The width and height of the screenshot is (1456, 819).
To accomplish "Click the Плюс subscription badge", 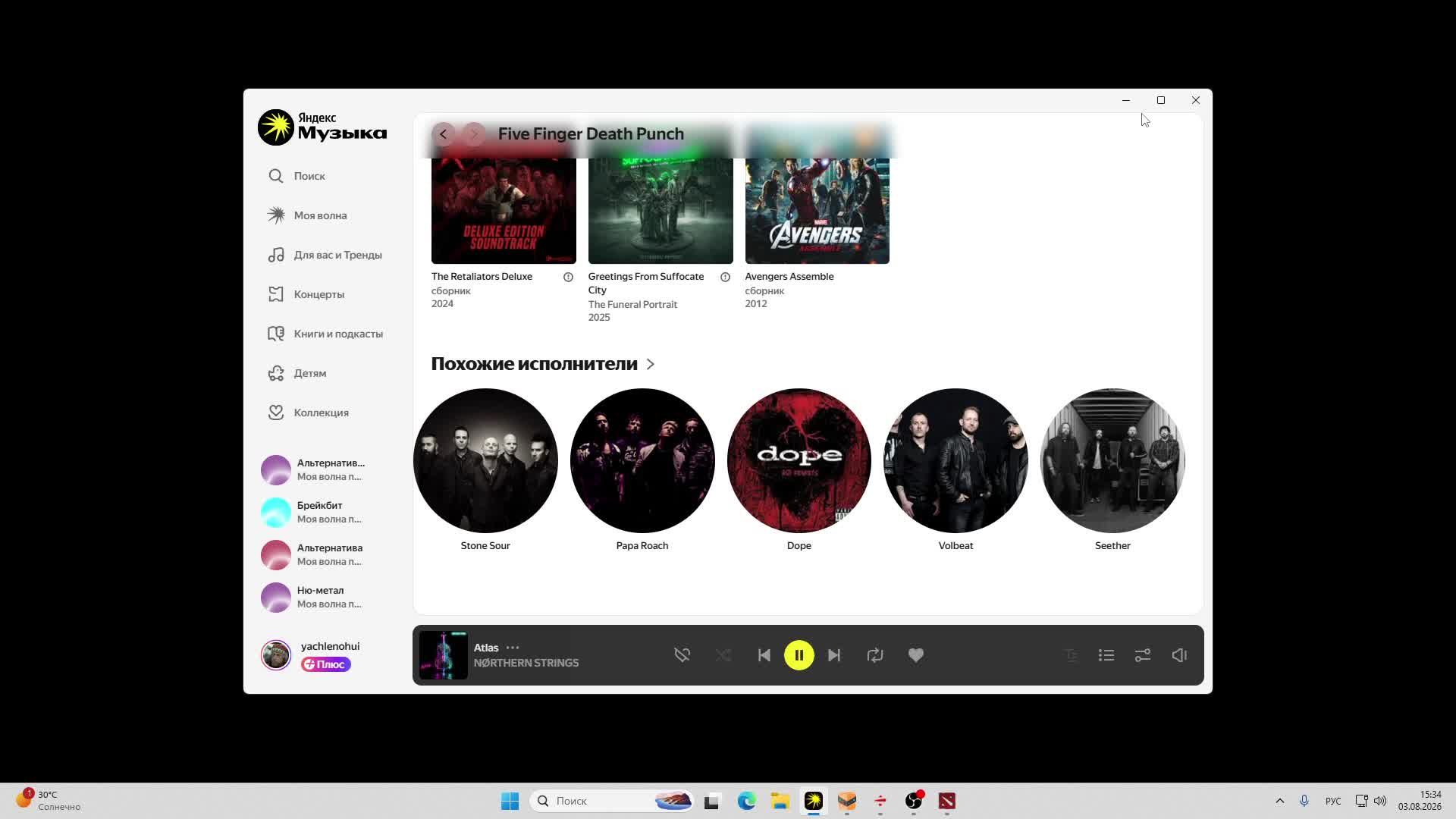I will point(326,664).
